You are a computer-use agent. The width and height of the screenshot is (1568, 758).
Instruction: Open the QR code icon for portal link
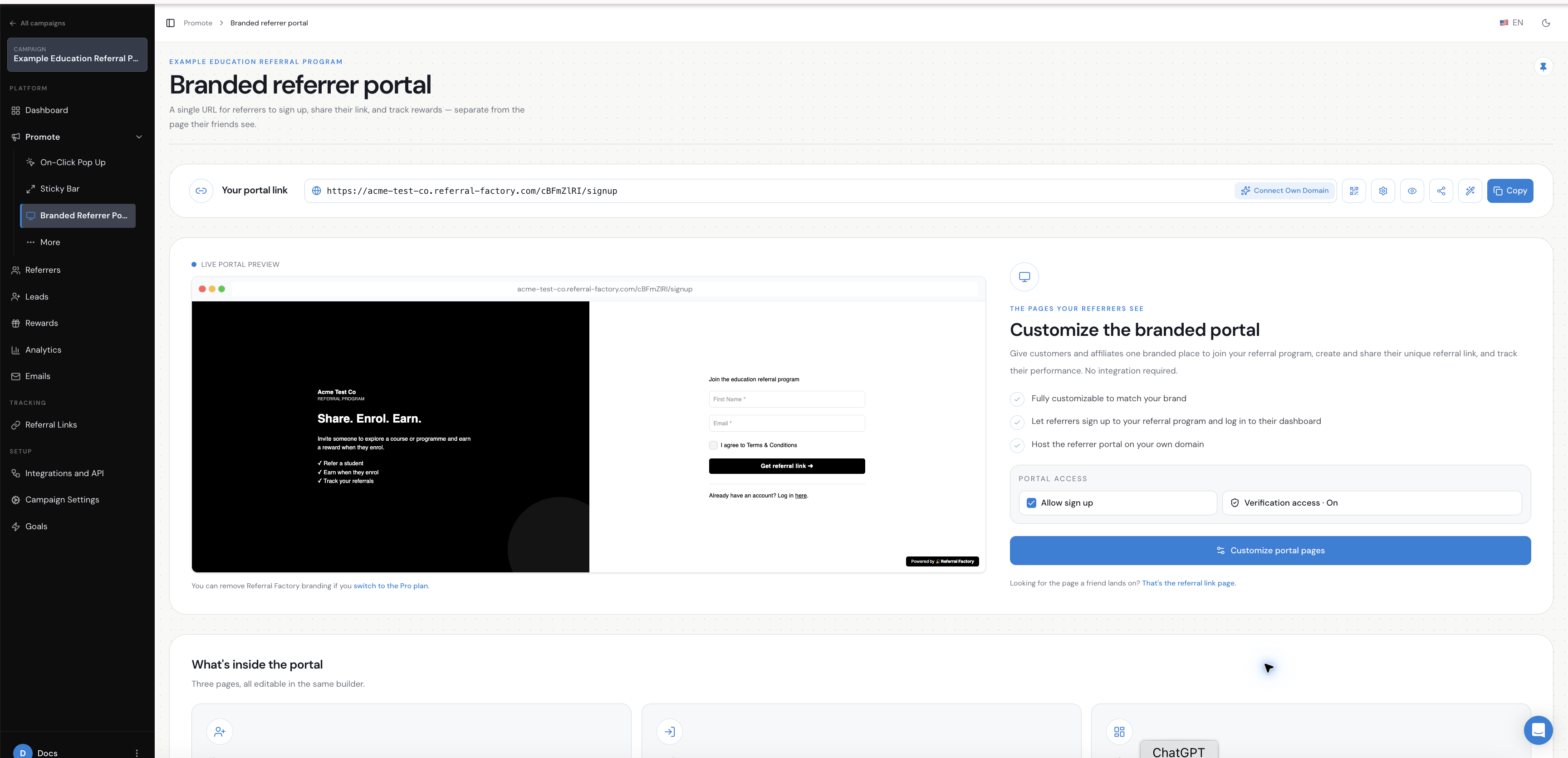tap(1354, 191)
